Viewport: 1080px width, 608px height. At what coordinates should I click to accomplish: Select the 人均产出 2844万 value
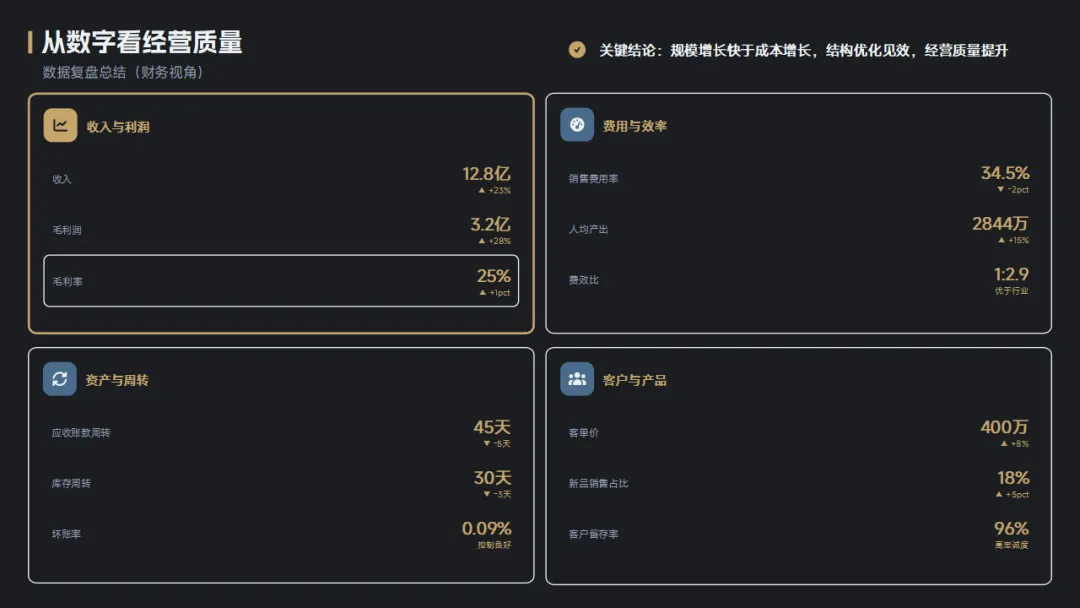pyautogui.click(x=1000, y=224)
